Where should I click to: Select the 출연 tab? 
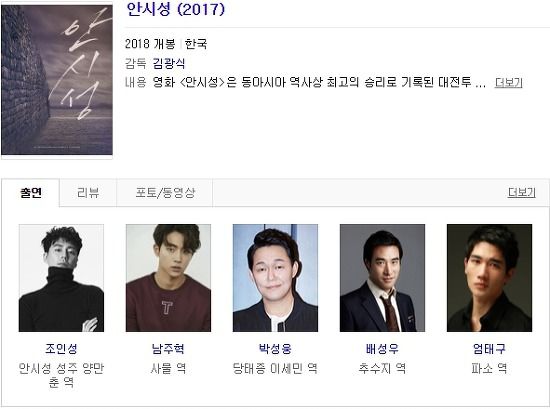pos(31,193)
